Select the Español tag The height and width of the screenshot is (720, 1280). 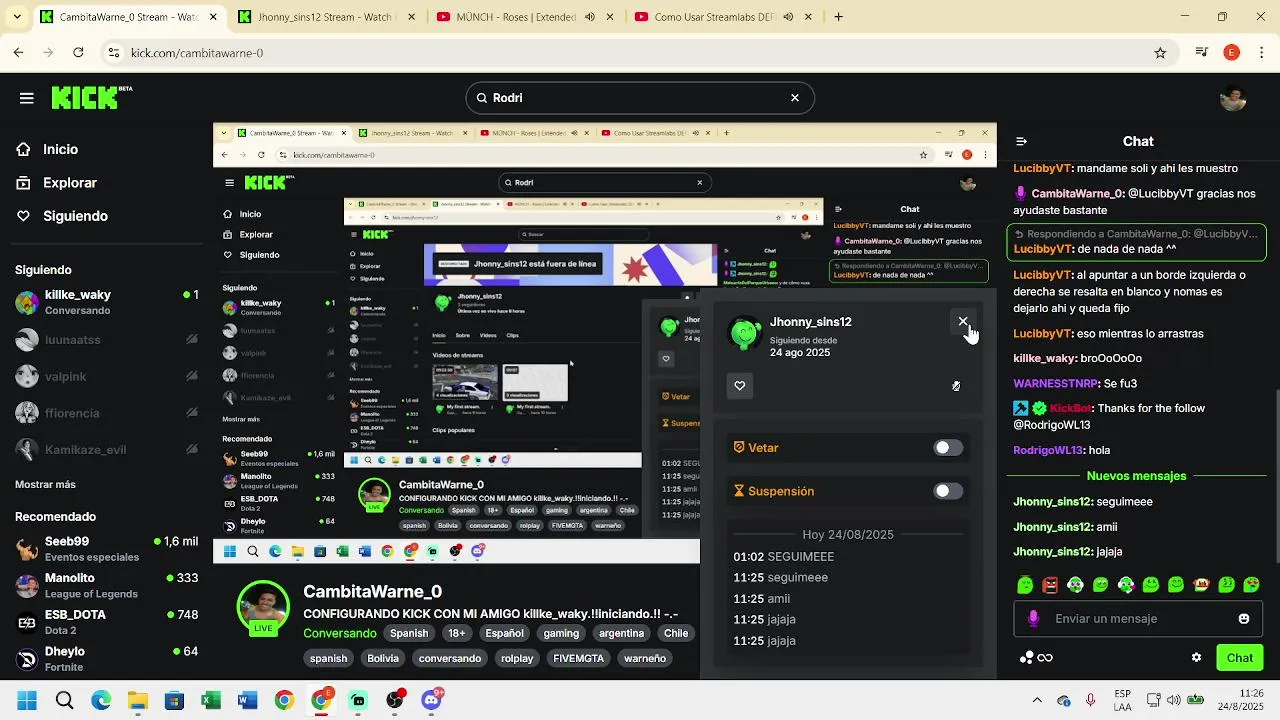pos(504,633)
